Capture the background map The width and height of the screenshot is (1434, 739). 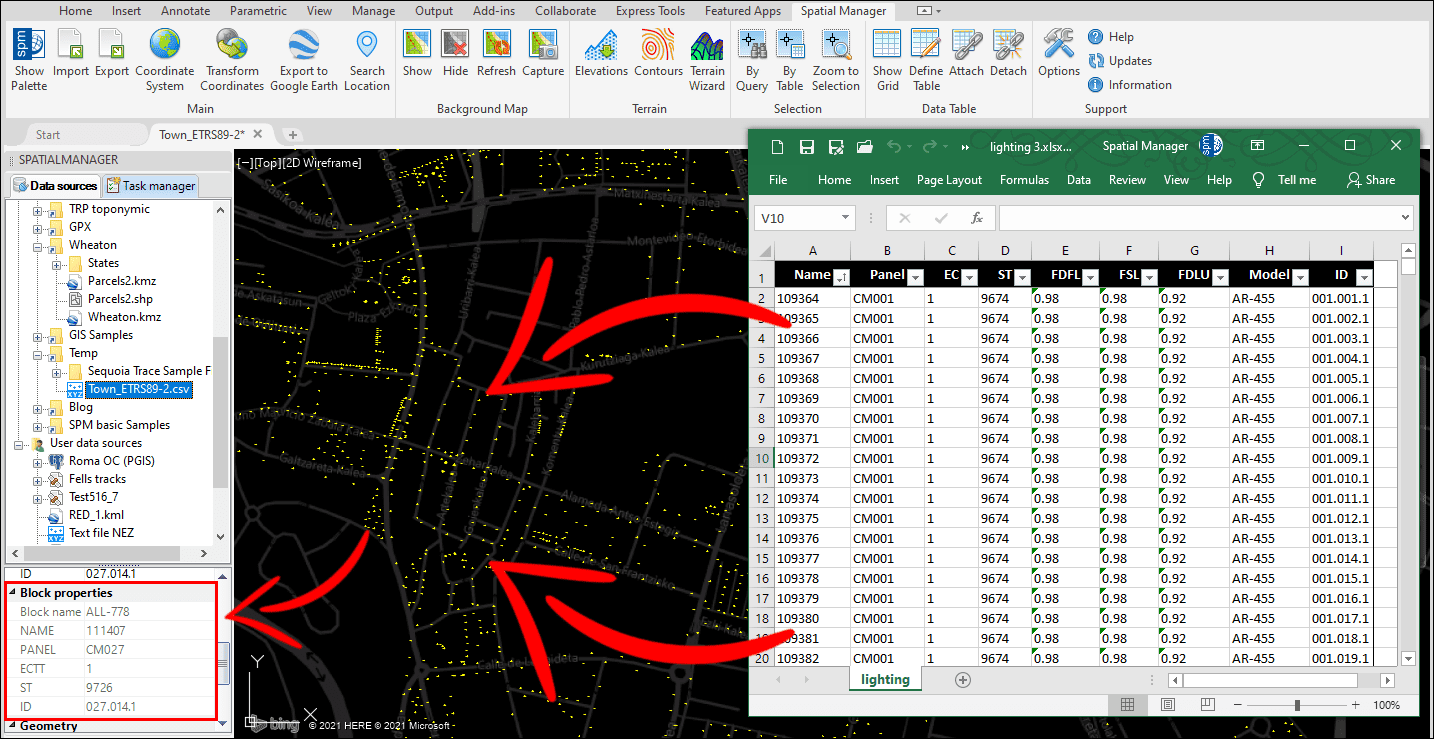pos(543,53)
